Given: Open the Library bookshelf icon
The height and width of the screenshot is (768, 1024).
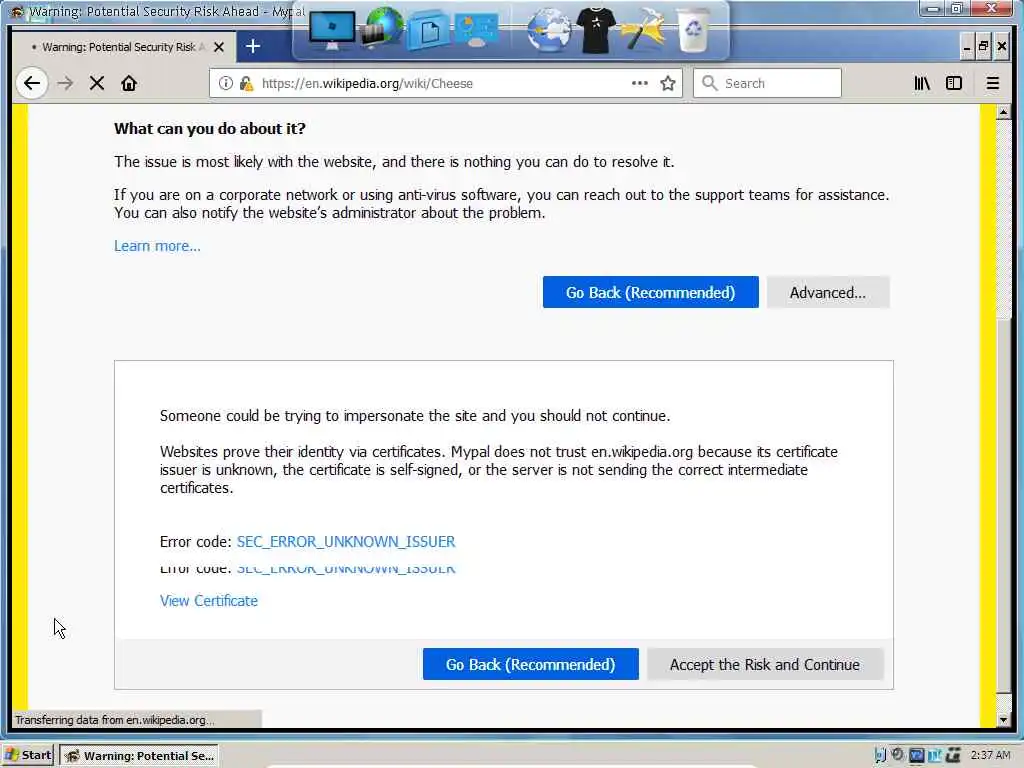Looking at the screenshot, I should pos(922,83).
